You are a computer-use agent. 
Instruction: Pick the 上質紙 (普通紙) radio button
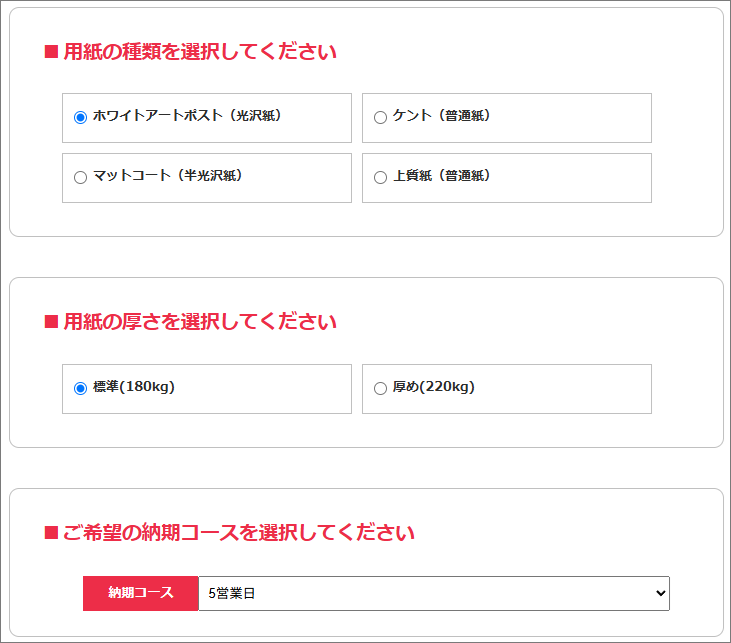pos(380,177)
